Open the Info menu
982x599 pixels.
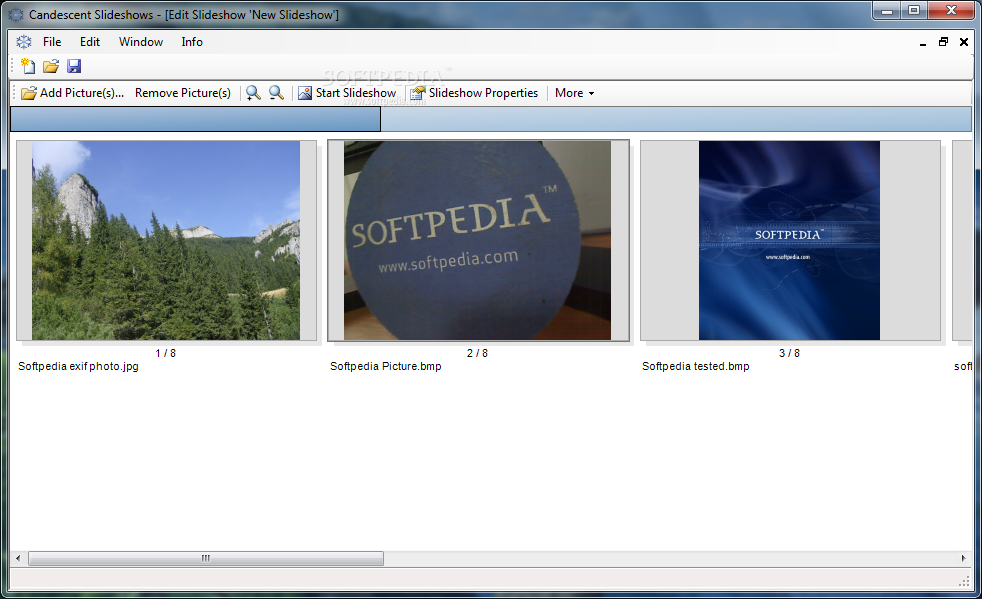[x=192, y=42]
